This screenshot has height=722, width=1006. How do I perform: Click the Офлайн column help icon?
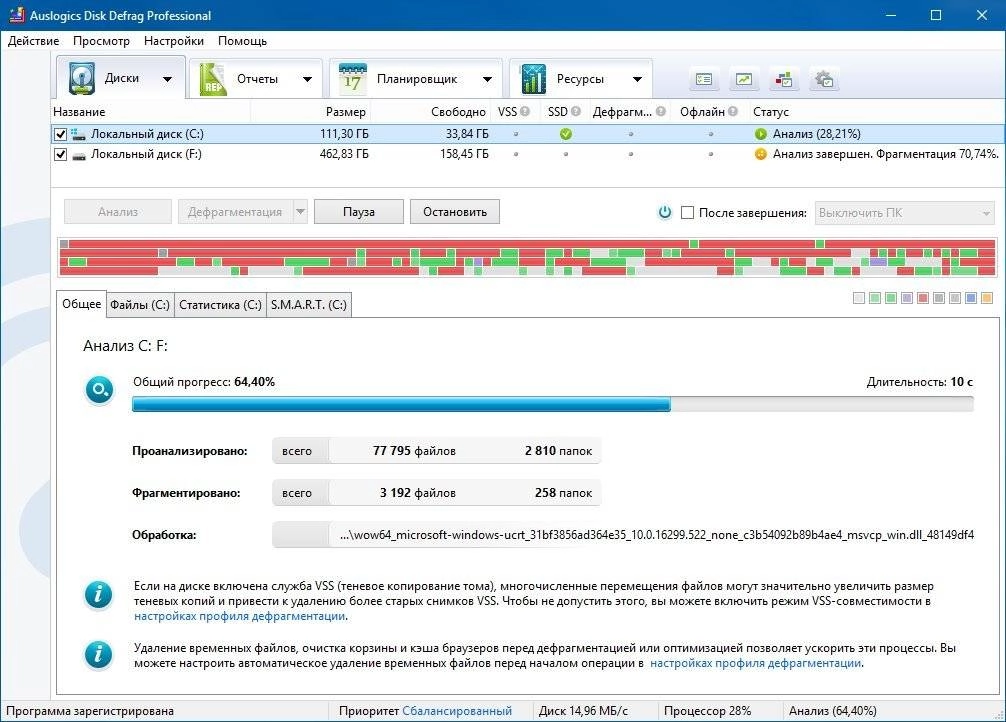733,112
